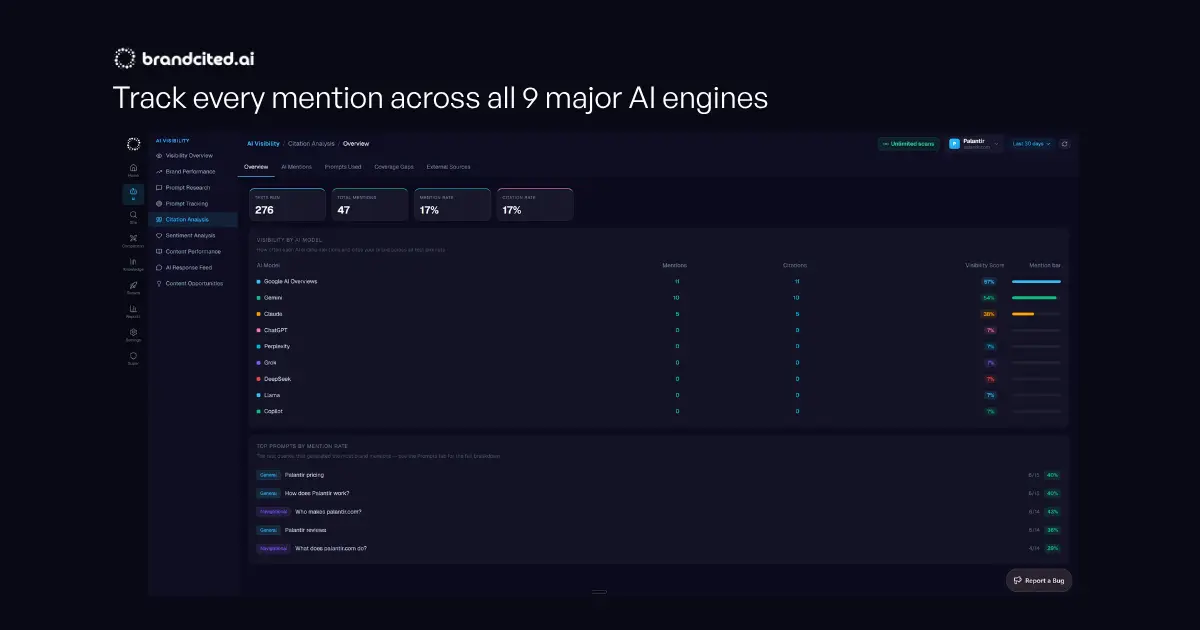The width and height of the screenshot is (1200, 630).
Task: Open the Knowledge icon in the left rail
Action: [133, 264]
